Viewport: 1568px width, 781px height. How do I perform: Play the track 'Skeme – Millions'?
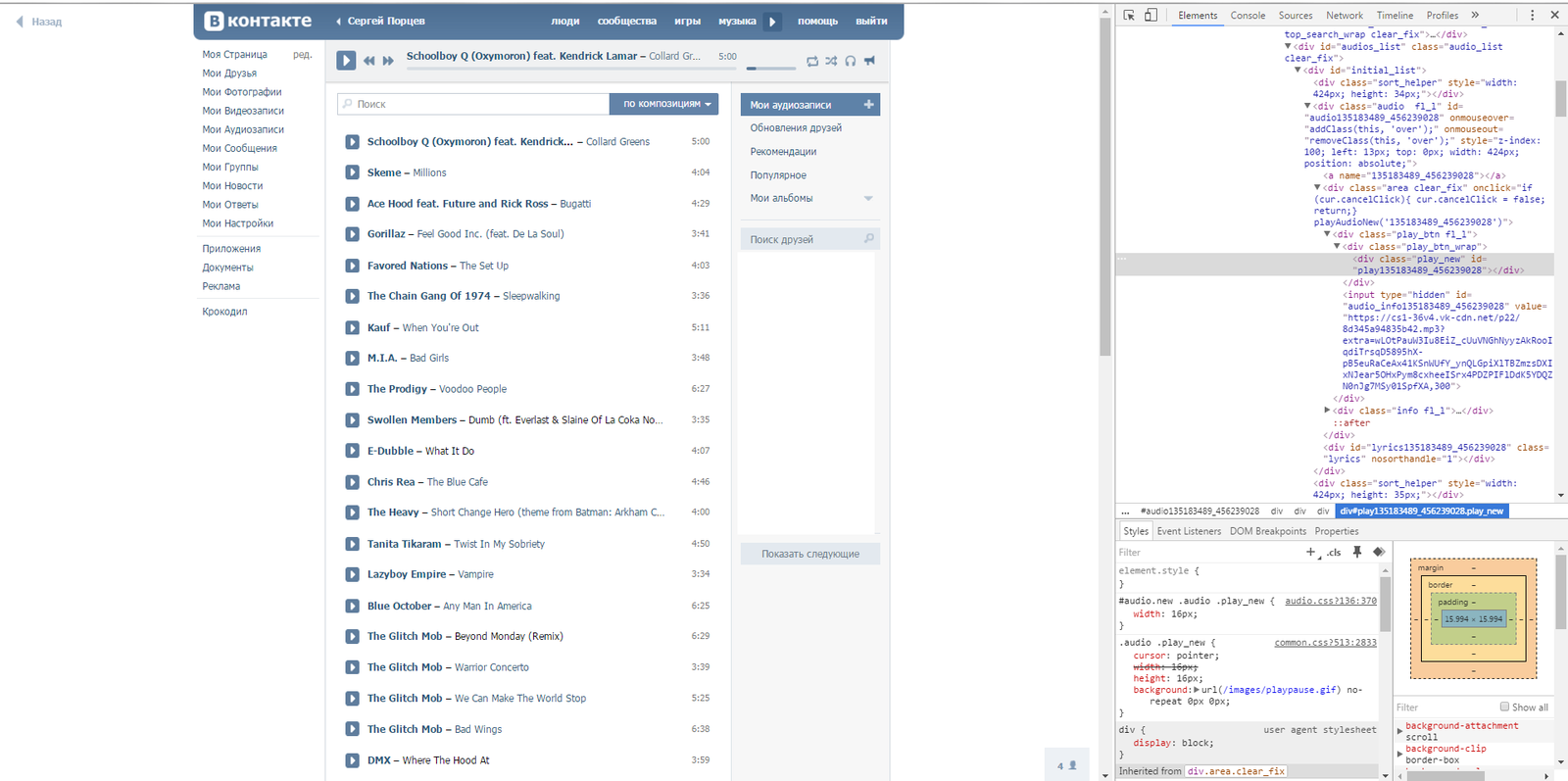coord(352,172)
